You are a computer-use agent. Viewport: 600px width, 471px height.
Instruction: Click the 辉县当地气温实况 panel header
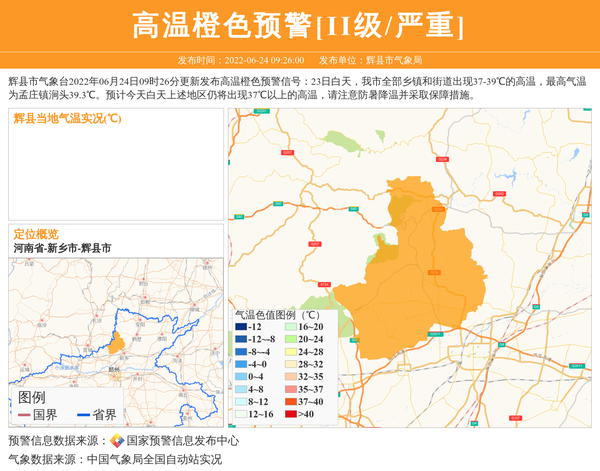coord(67,118)
